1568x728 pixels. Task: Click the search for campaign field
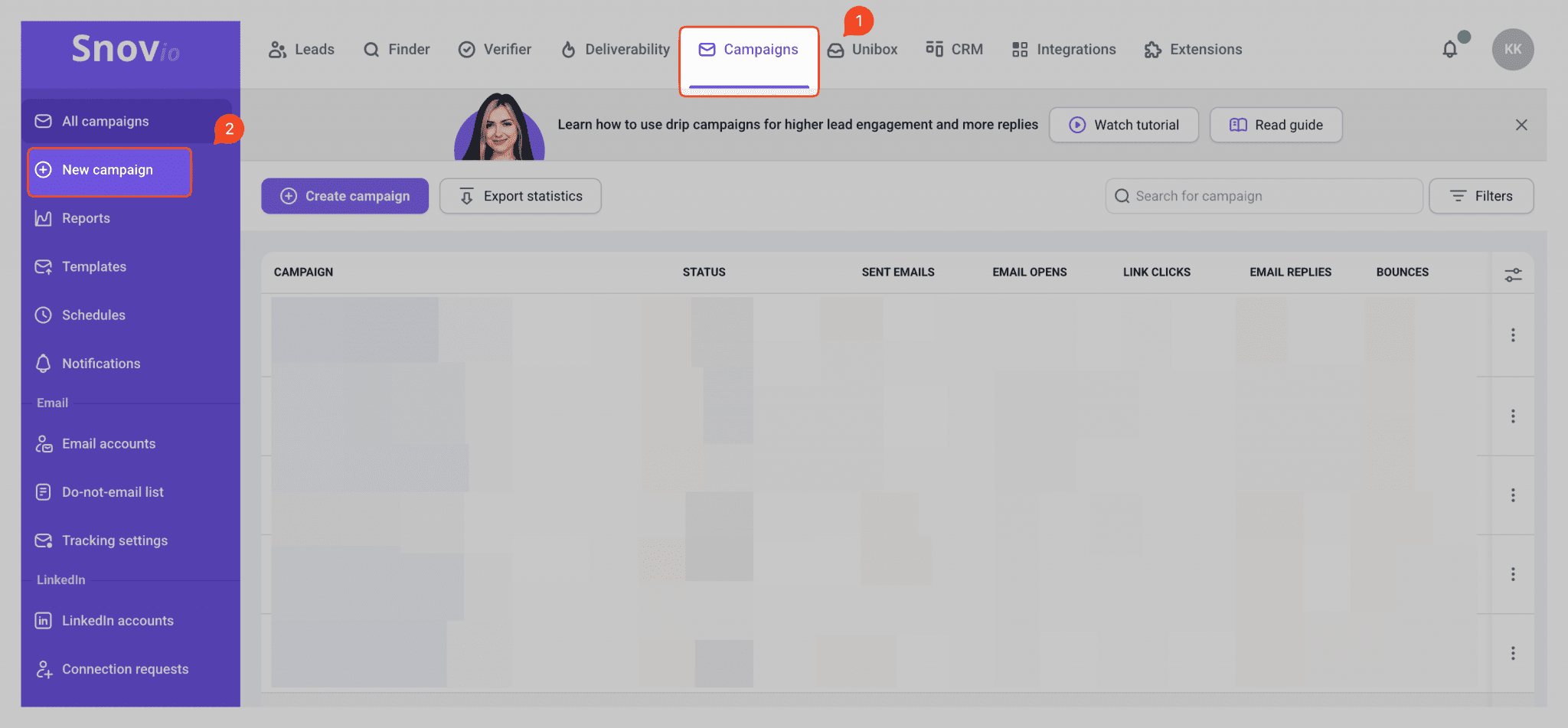click(1263, 196)
